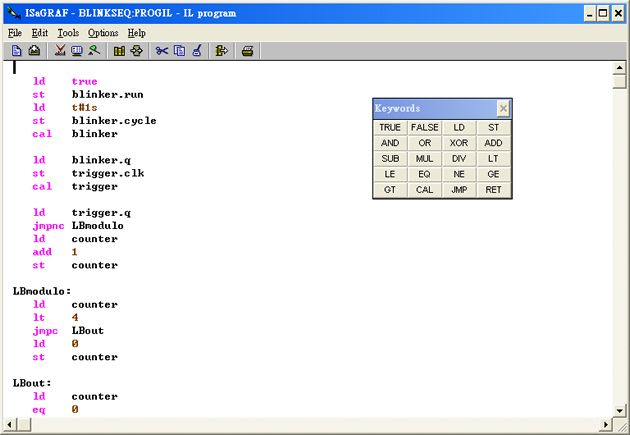Image resolution: width=630 pixels, height=435 pixels.
Task: Click the door-with-arrow icon in toolbar
Action: (222, 50)
